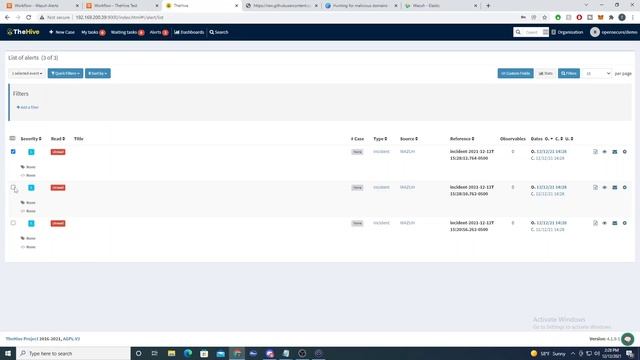Open the chat bubble icon at bottom right
Image resolution: width=640 pixels, height=360 pixels.
click(x=628, y=339)
